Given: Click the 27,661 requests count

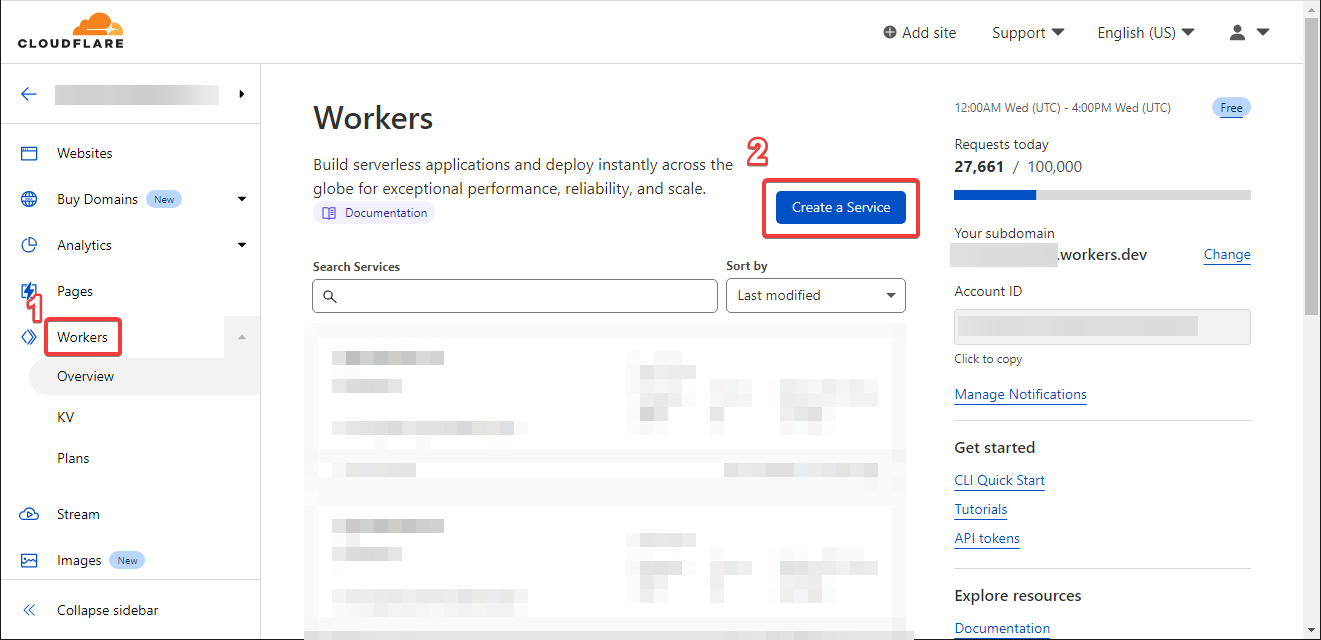Looking at the screenshot, I should point(979,167).
